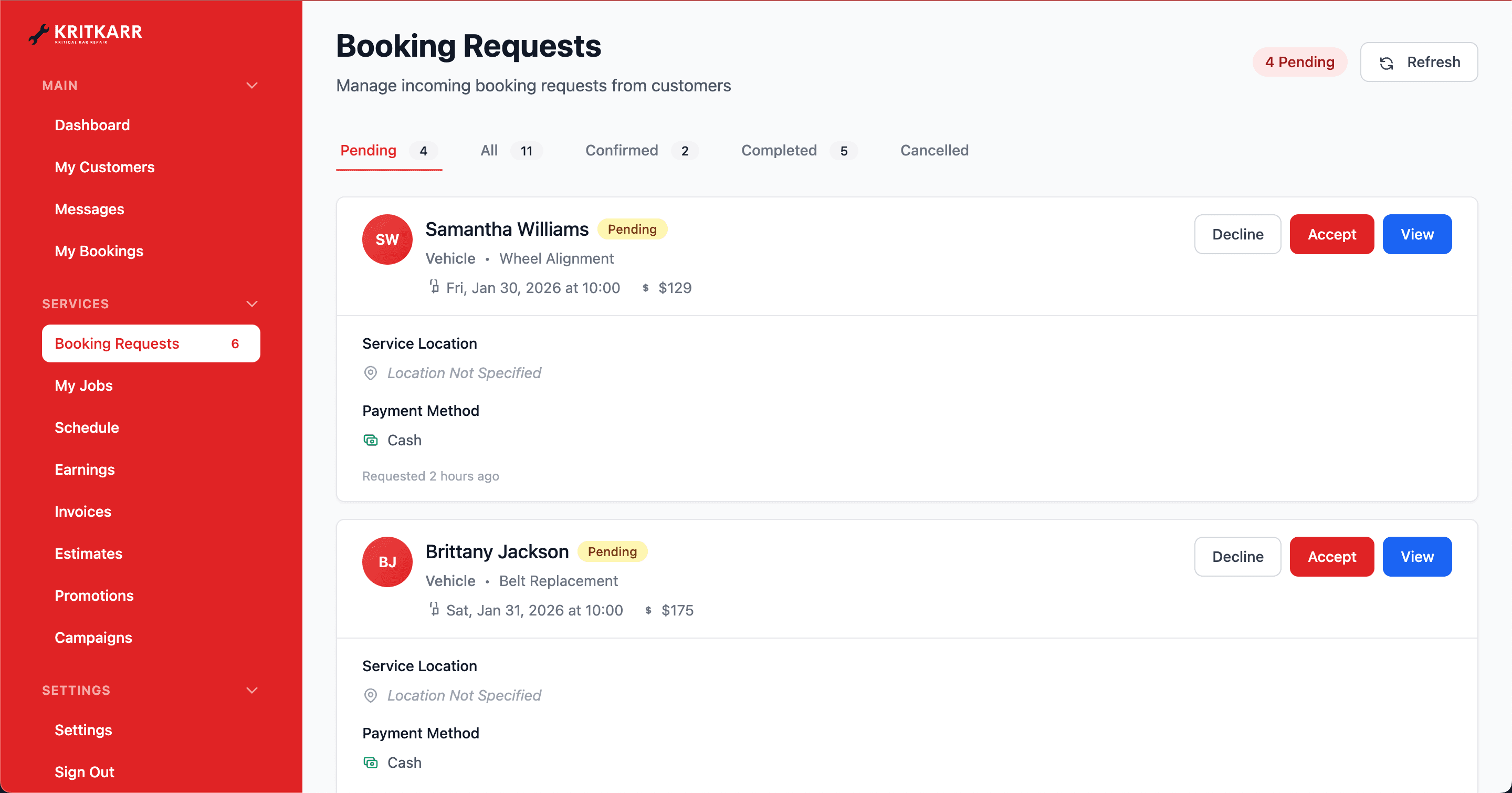Screen dimensions: 1512x793
Task: Select the Pending status pill on Samantha's card
Action: point(632,229)
